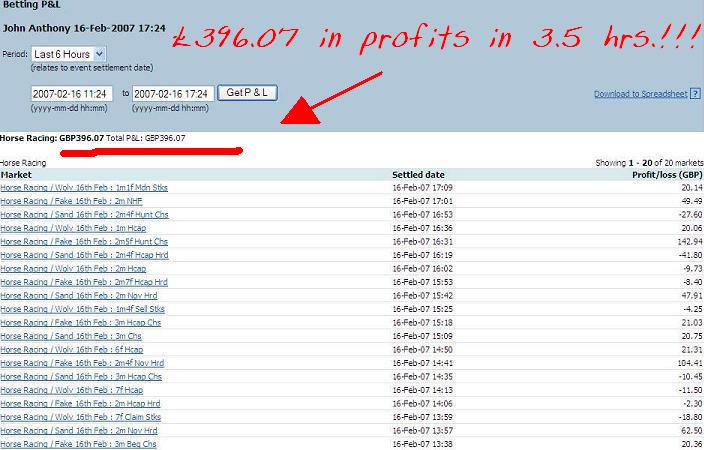The image size is (704, 450).
Task: Click profit value 104.41
Action: tap(690, 363)
